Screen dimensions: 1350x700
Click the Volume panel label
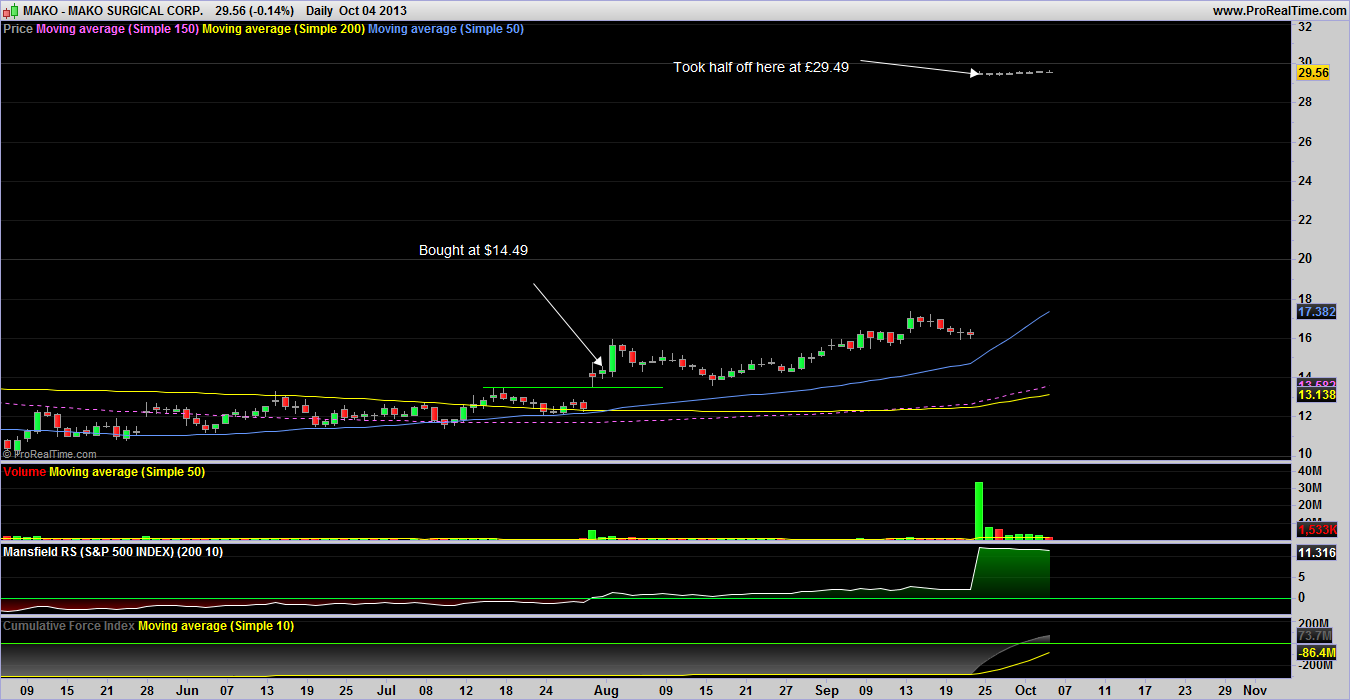tap(25, 471)
